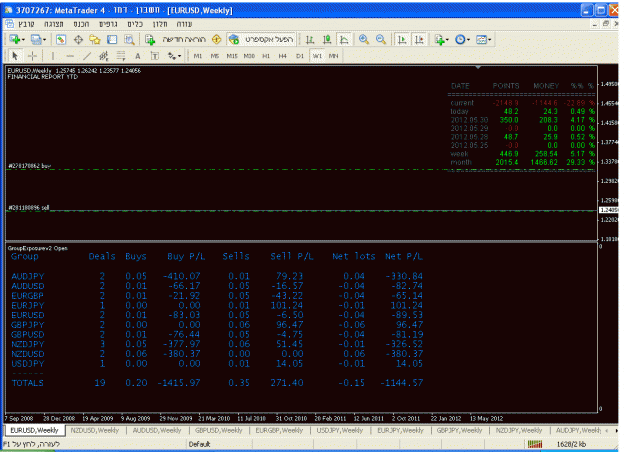Expand the arrows objects dropdown
Screen dimensions: 625x452
click(174, 56)
